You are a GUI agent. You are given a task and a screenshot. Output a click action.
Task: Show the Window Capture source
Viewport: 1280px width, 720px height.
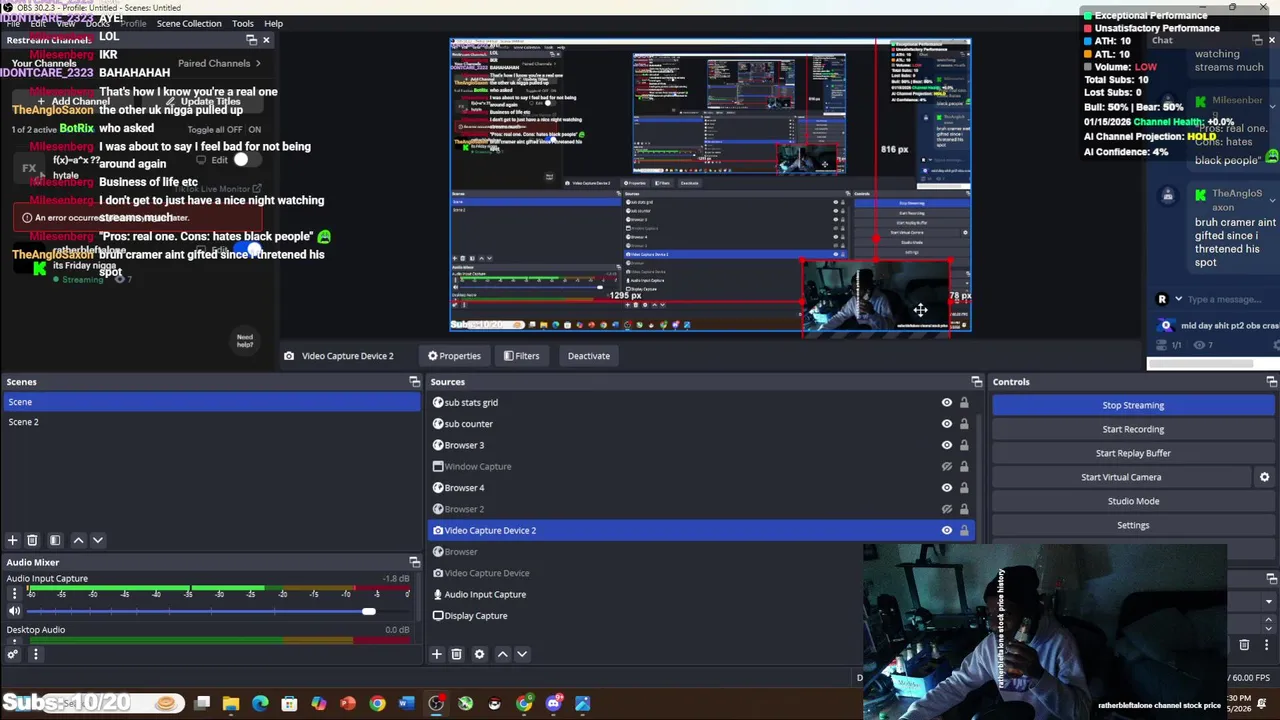[x=946, y=467]
